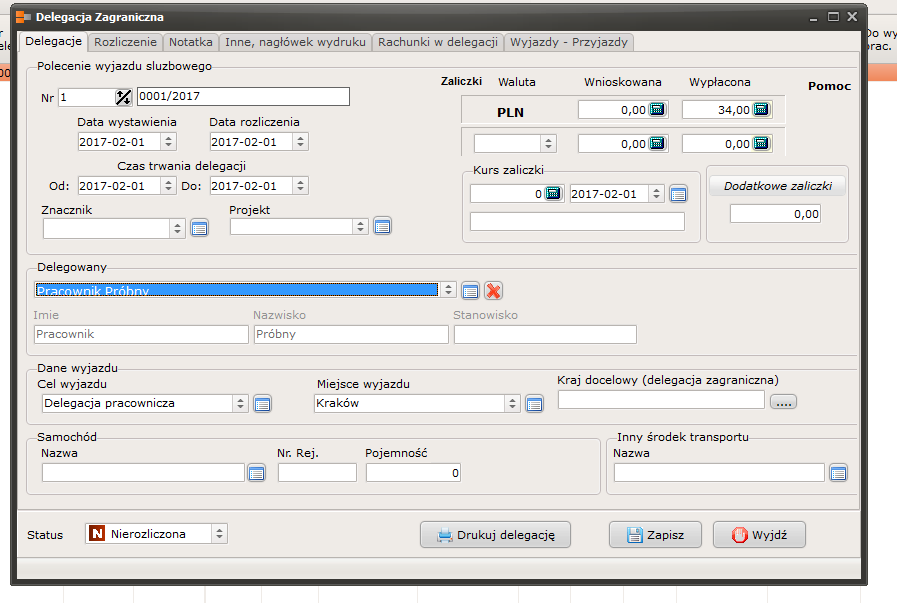This screenshot has width=897, height=603.
Task: Click the Samochód Nazwa input field
Action: (144, 473)
